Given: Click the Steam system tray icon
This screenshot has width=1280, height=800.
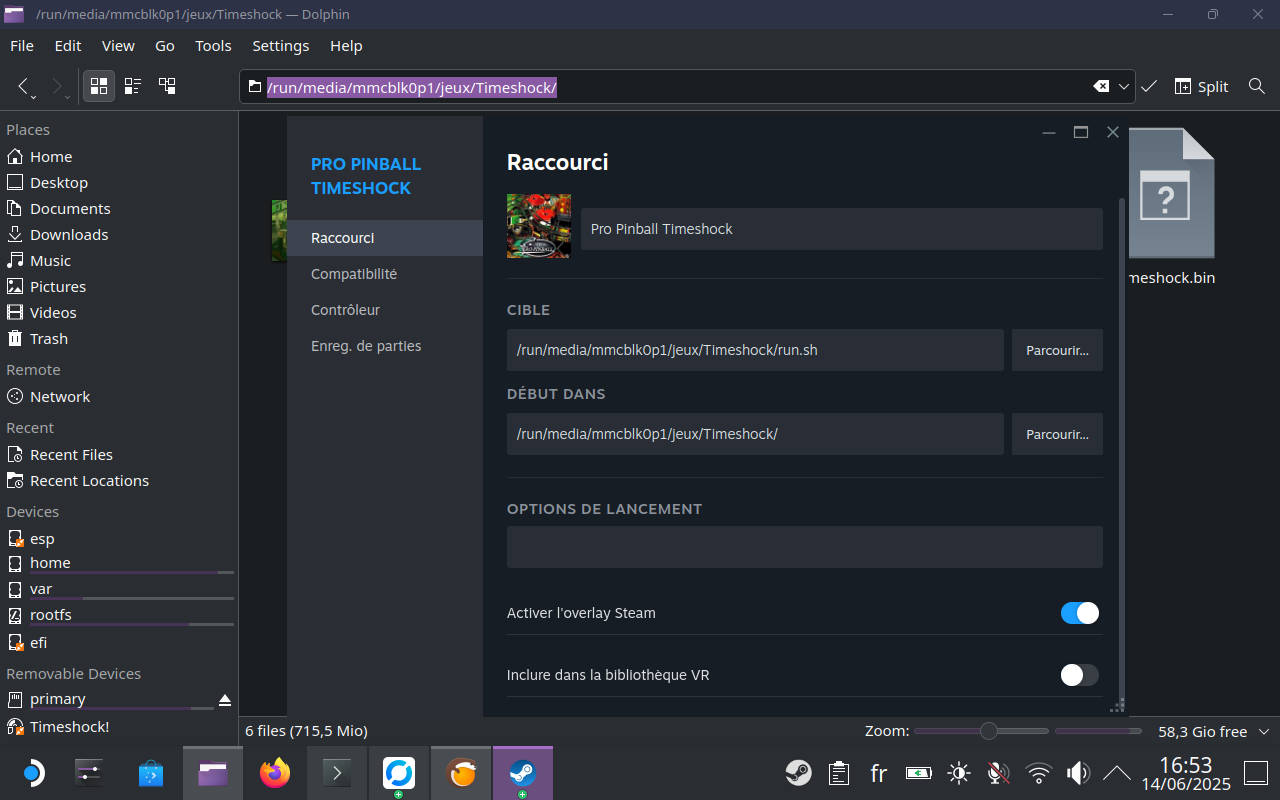Looking at the screenshot, I should pos(798,773).
